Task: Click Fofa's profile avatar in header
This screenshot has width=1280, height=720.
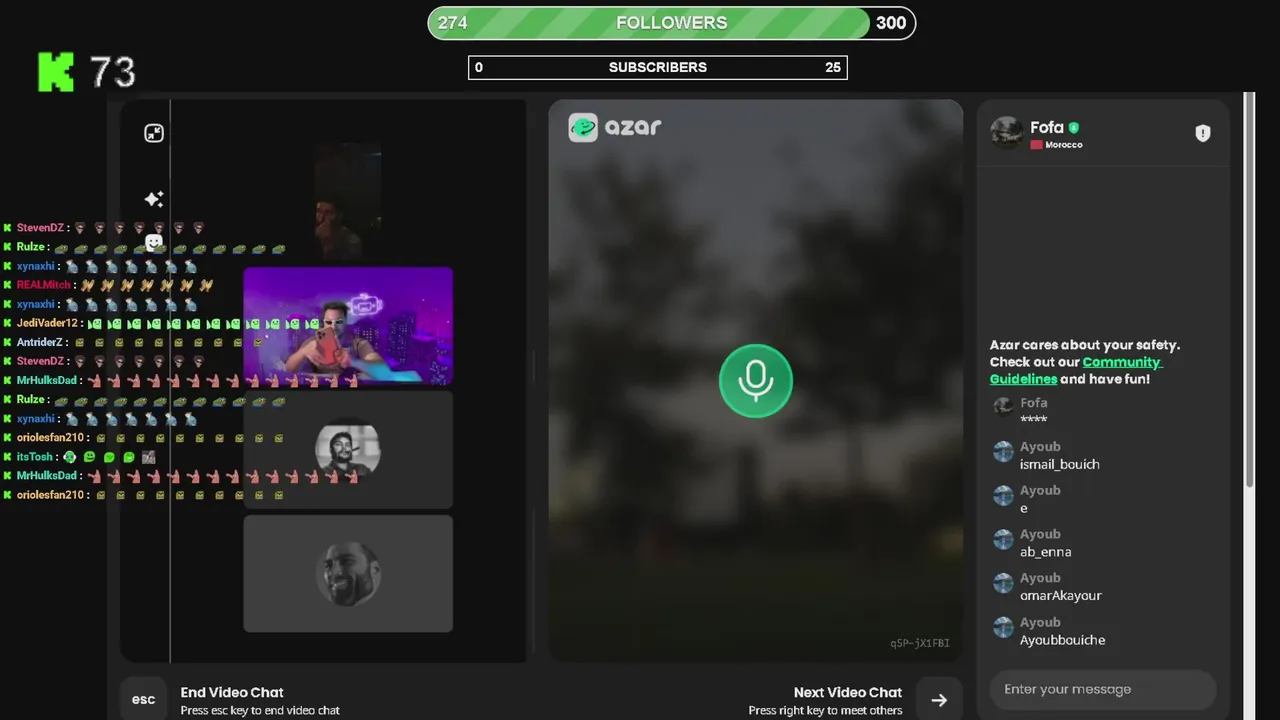Action: [1007, 133]
